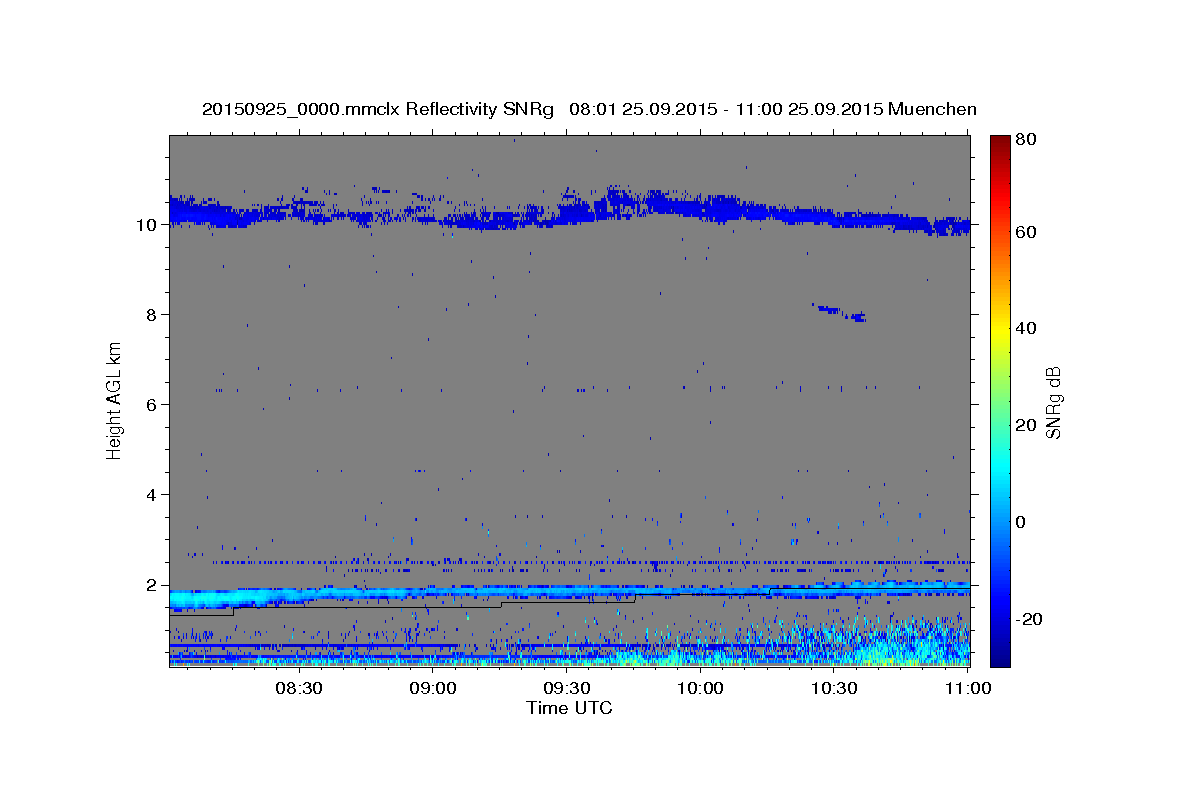Click the colorbar value '-20'
Viewport: 1200px width, 800px height.
tap(1028, 620)
